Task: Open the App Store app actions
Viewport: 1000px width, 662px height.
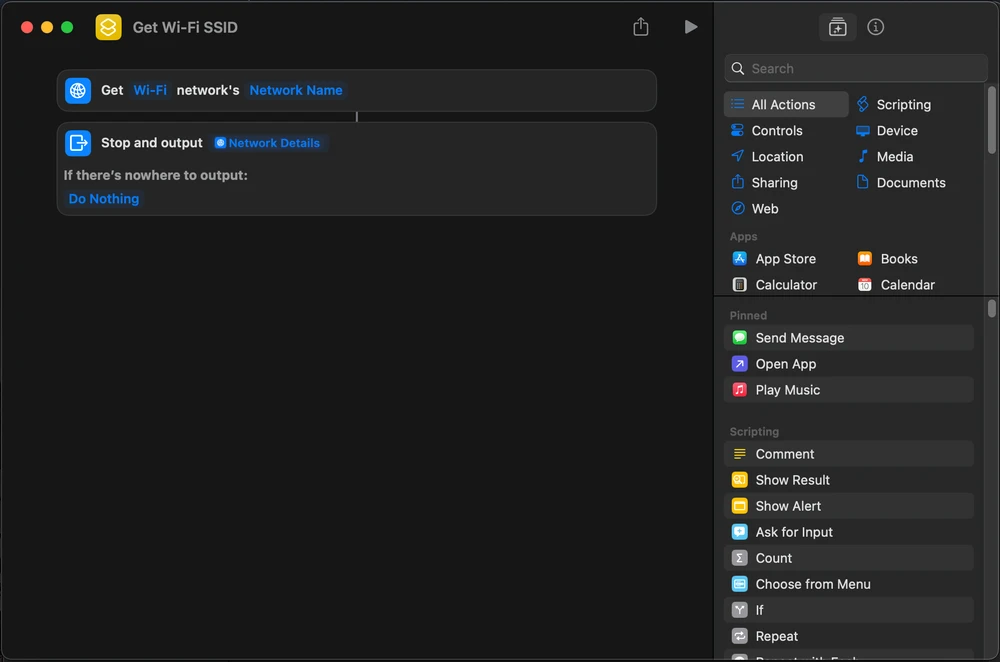Action: pos(785,259)
